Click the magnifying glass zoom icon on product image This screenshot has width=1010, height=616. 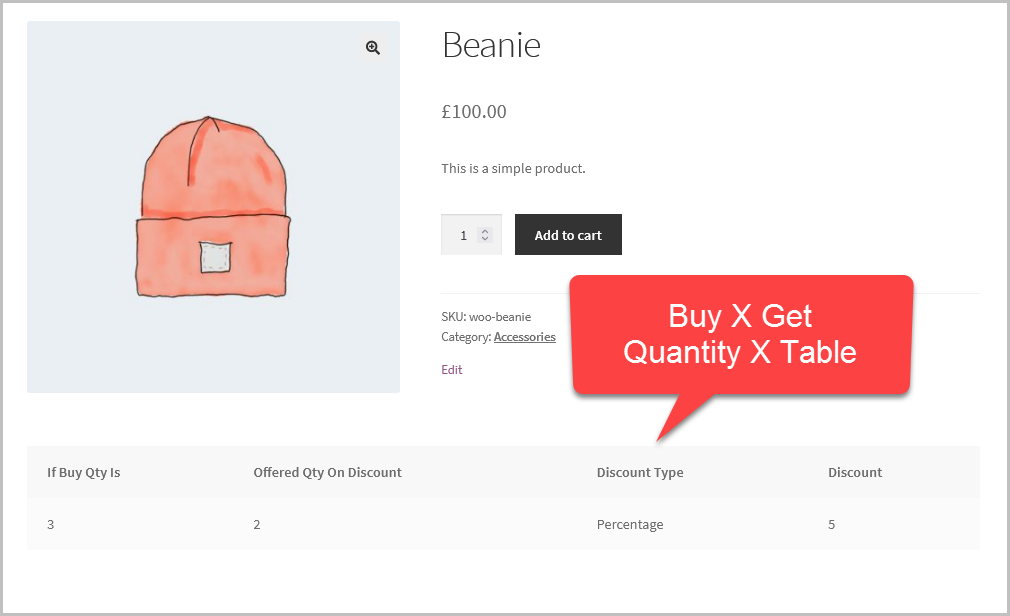point(372,47)
